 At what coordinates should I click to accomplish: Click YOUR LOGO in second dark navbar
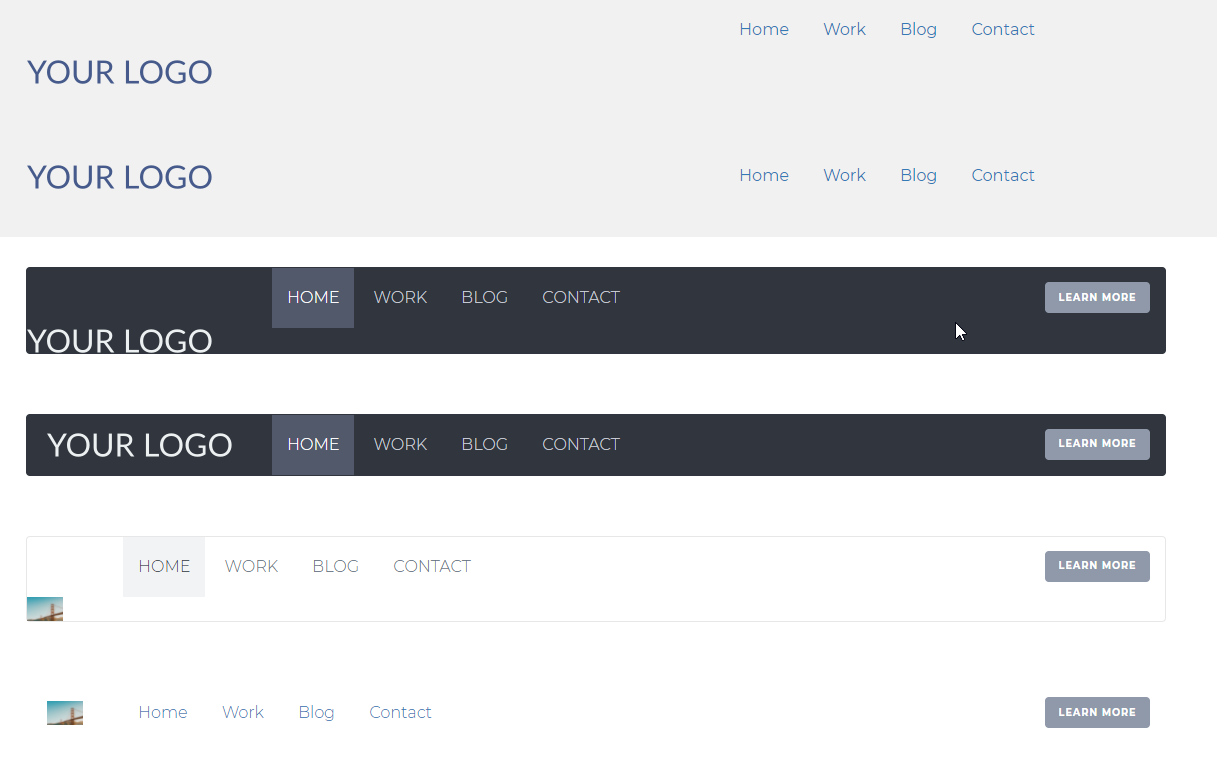coord(140,445)
